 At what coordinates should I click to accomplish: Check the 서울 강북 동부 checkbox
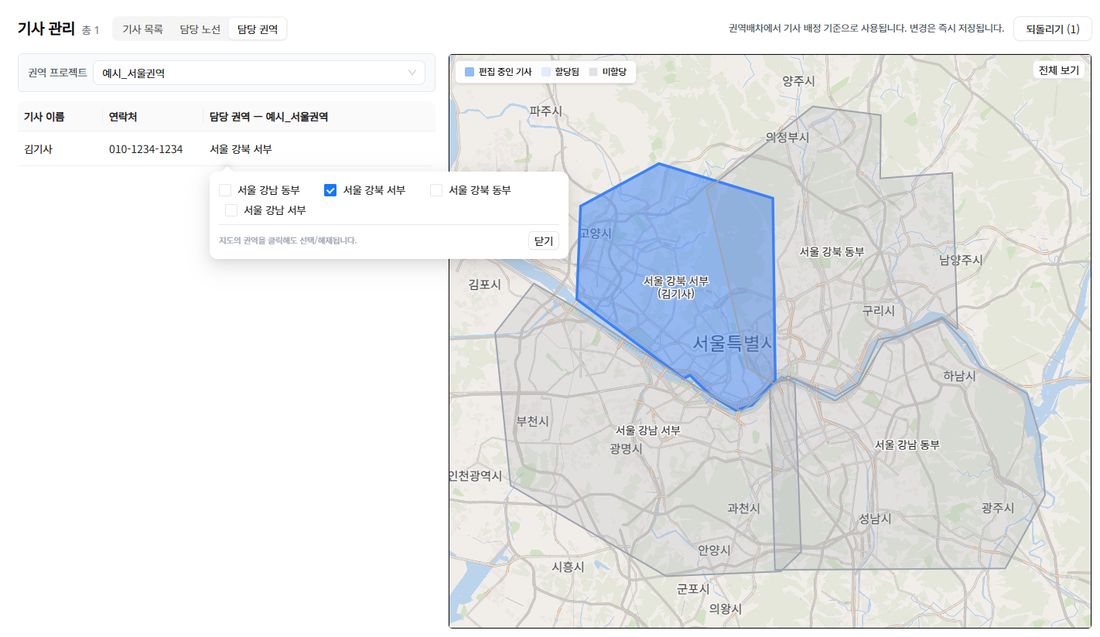click(x=436, y=190)
